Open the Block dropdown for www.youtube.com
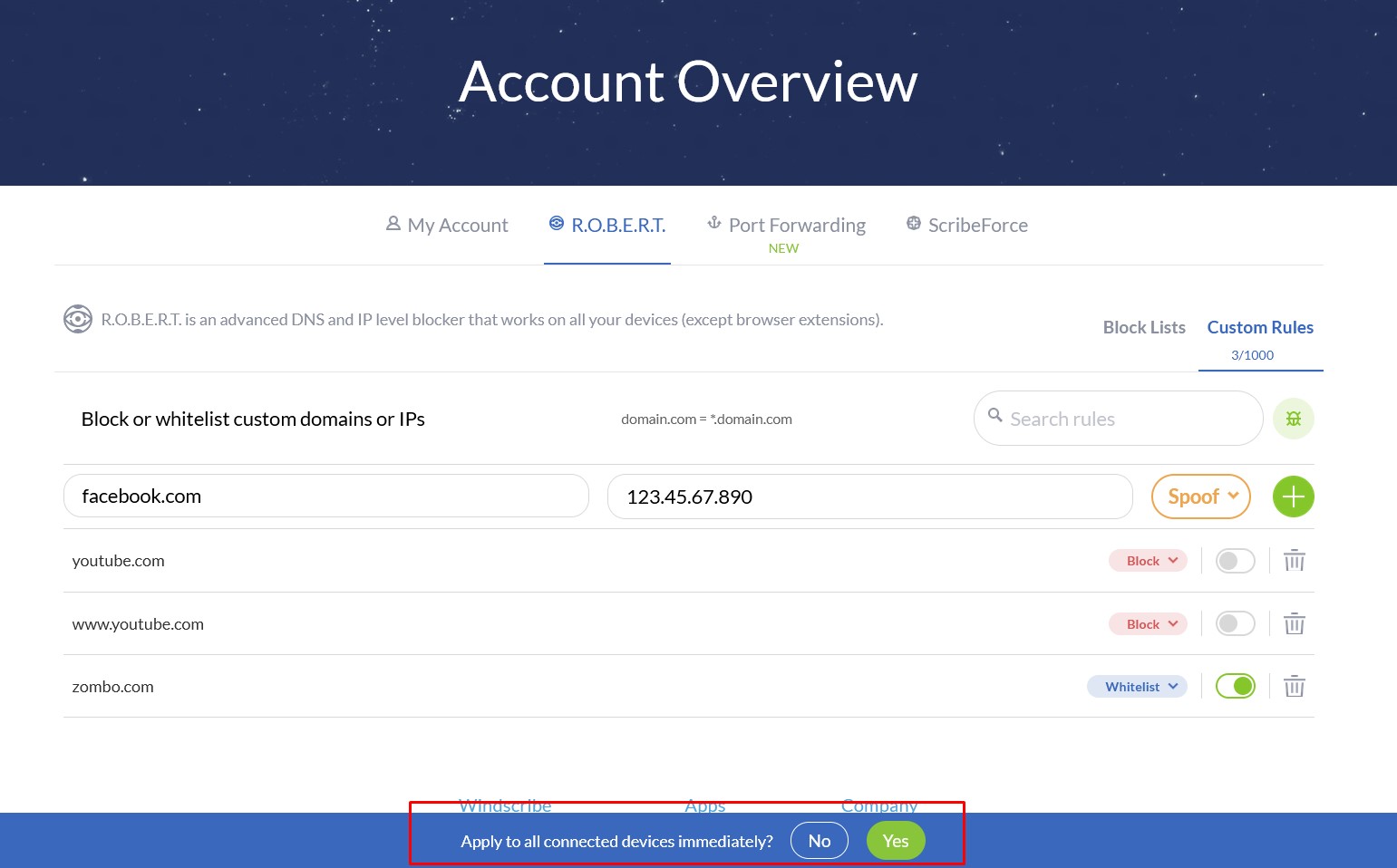The image size is (1397, 868). (1148, 624)
